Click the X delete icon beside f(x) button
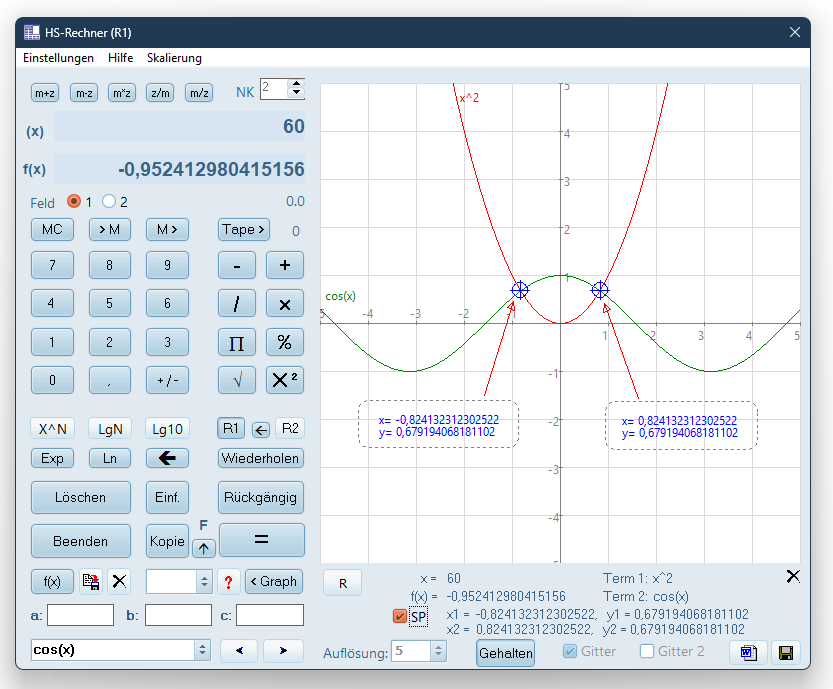Viewport: 833px width, 689px height. coord(120,582)
